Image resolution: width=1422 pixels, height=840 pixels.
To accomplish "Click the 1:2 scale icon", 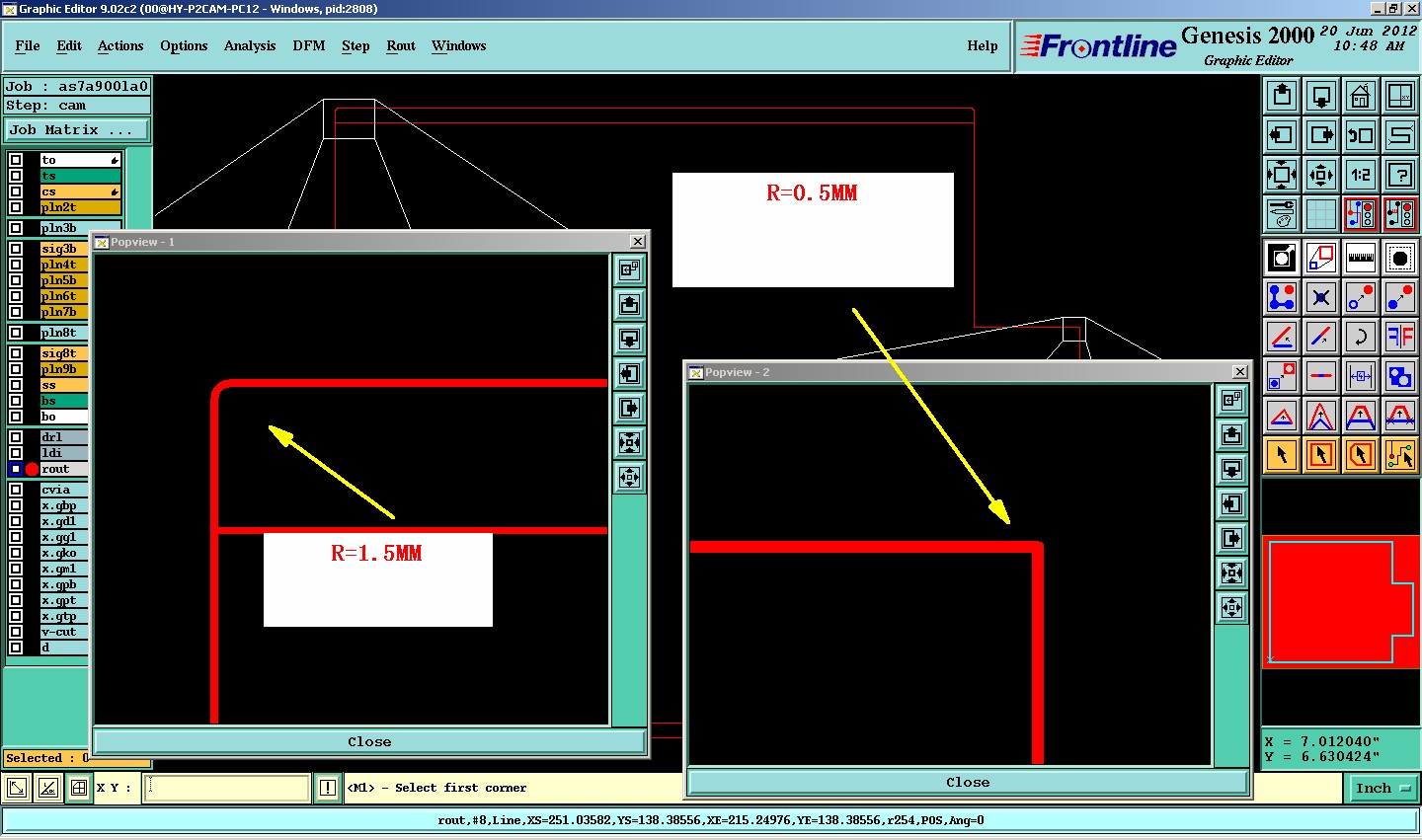I will 1361,175.
